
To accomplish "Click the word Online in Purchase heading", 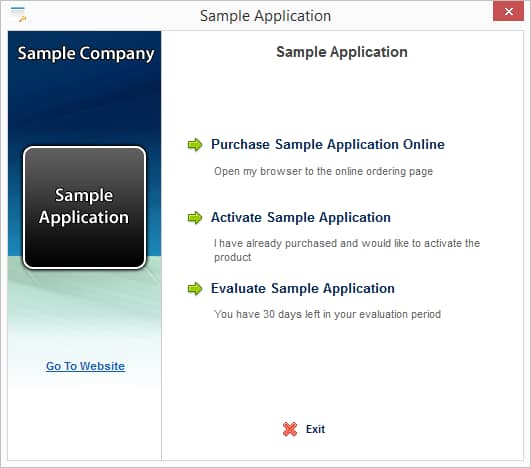I will (x=423, y=144).
